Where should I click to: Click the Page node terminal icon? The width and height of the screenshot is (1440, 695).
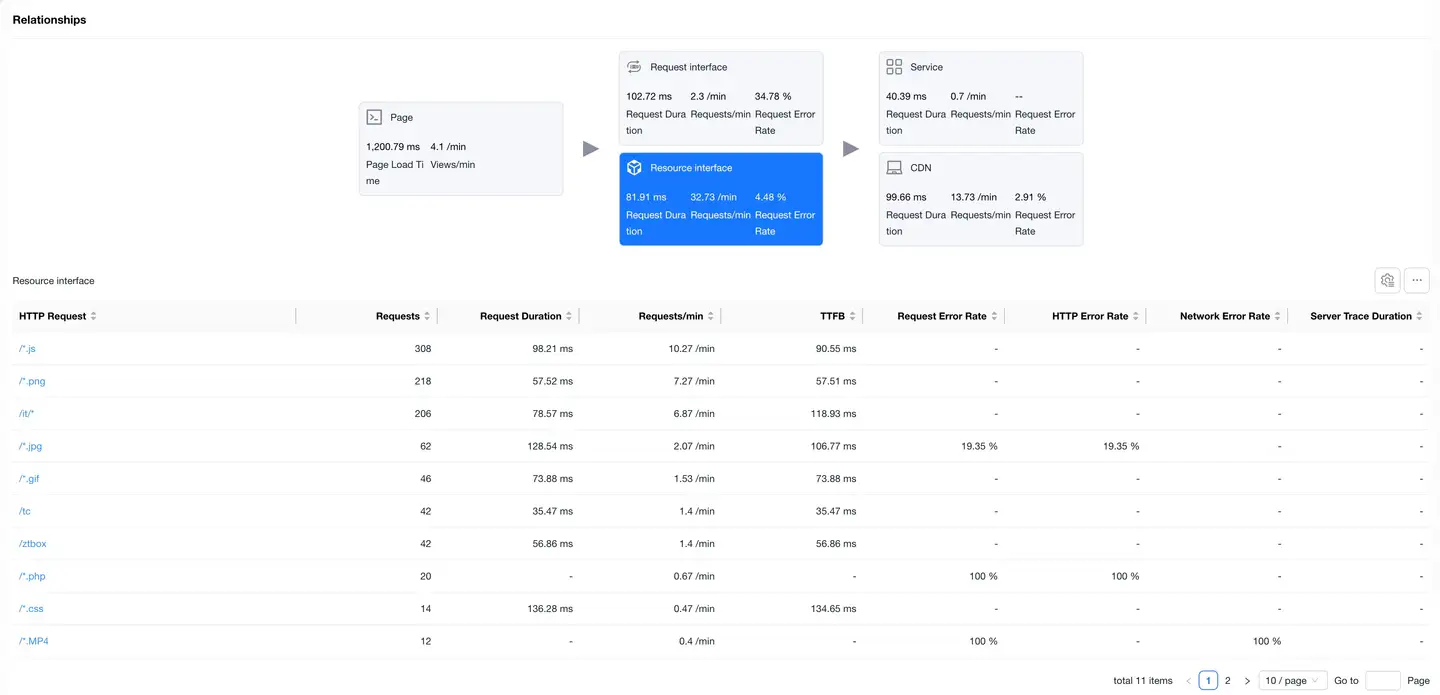pos(374,117)
